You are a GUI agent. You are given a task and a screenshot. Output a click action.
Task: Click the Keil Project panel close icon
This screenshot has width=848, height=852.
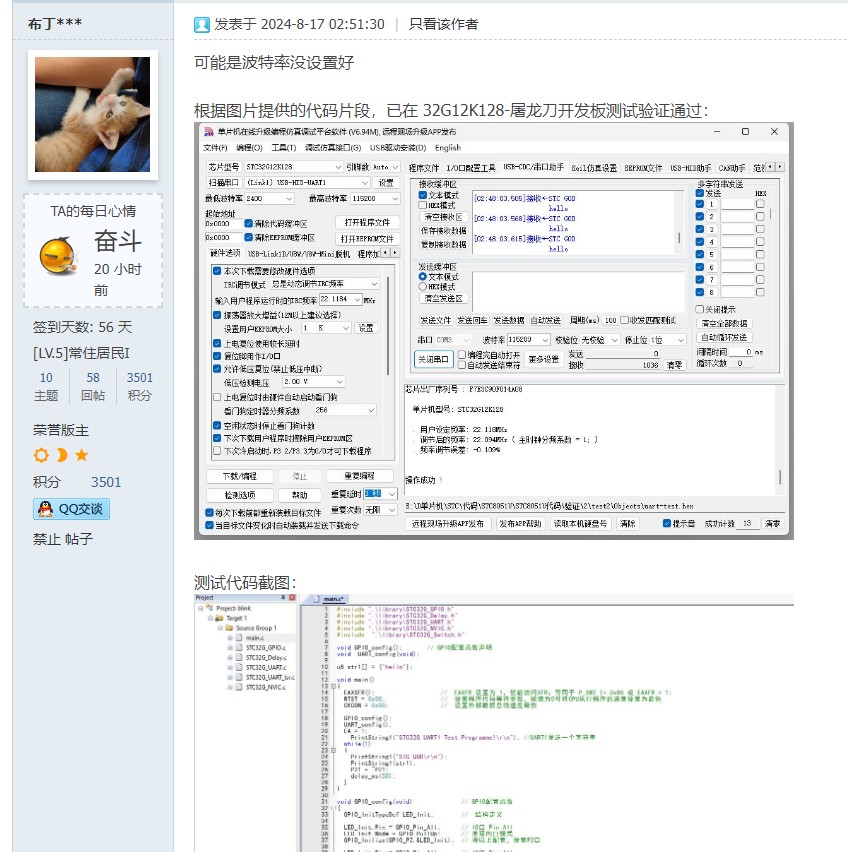tap(292, 598)
